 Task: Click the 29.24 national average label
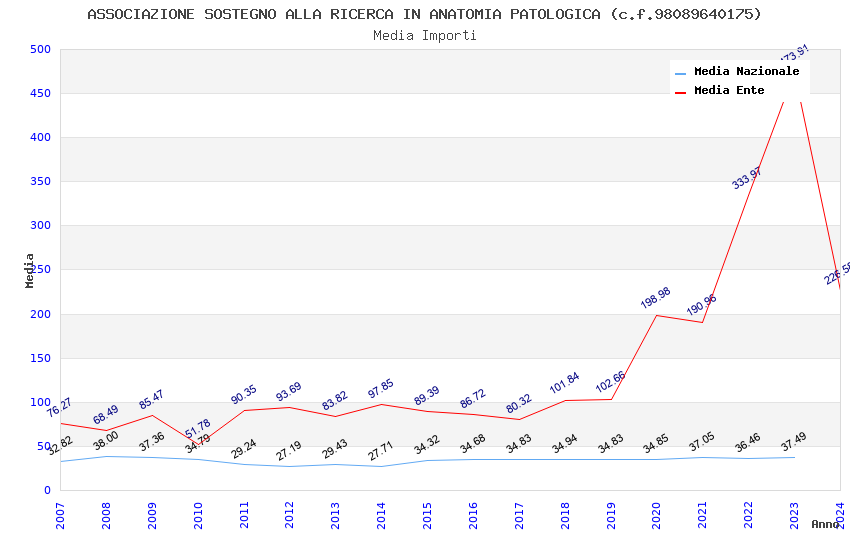(x=243, y=449)
